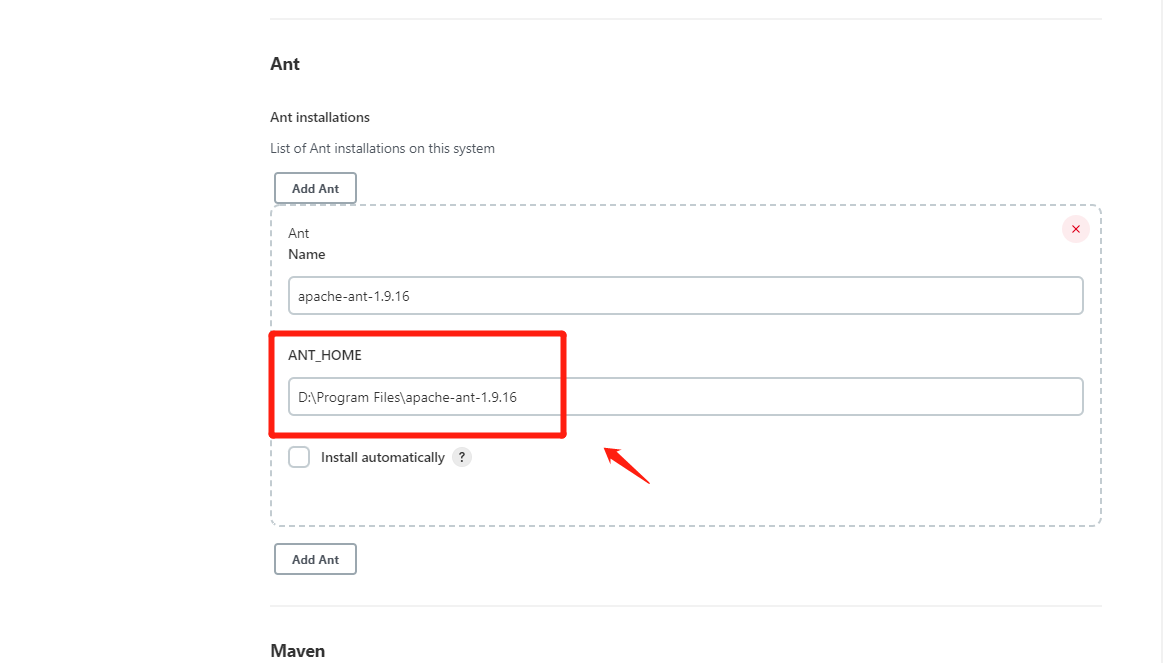This screenshot has width=1163, height=663.
Task: Click the red arrow annotation
Action: [627, 466]
